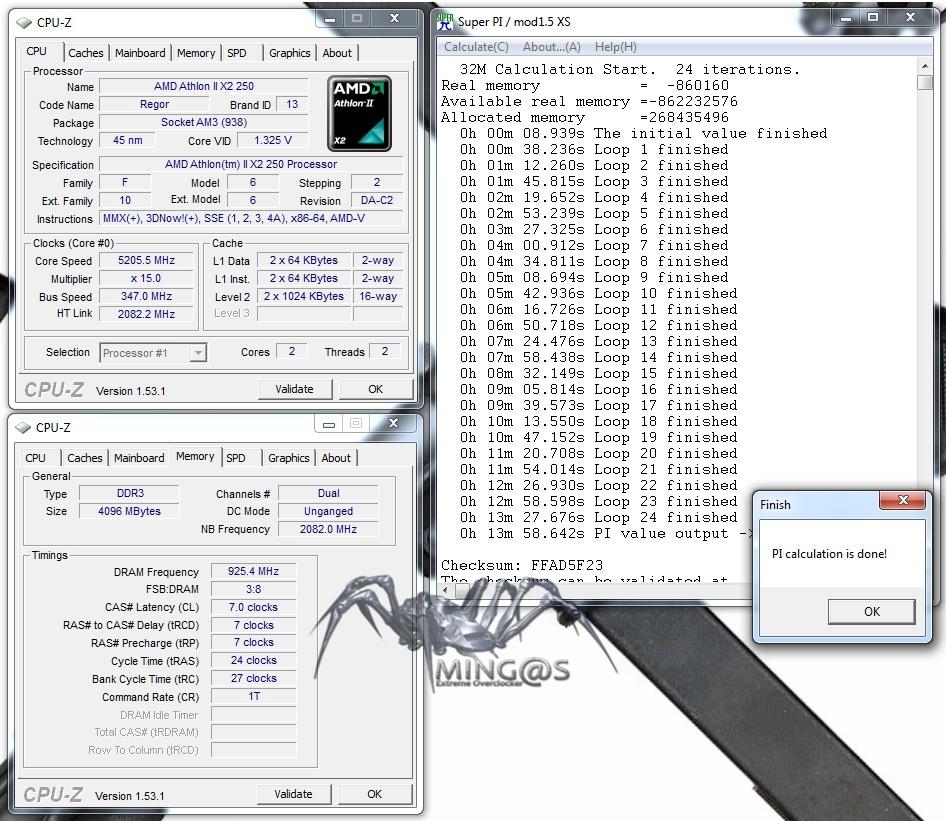The width and height of the screenshot is (946, 821).
Task: Open the Mainboard tab in top CPU-Z window
Action: [140, 53]
